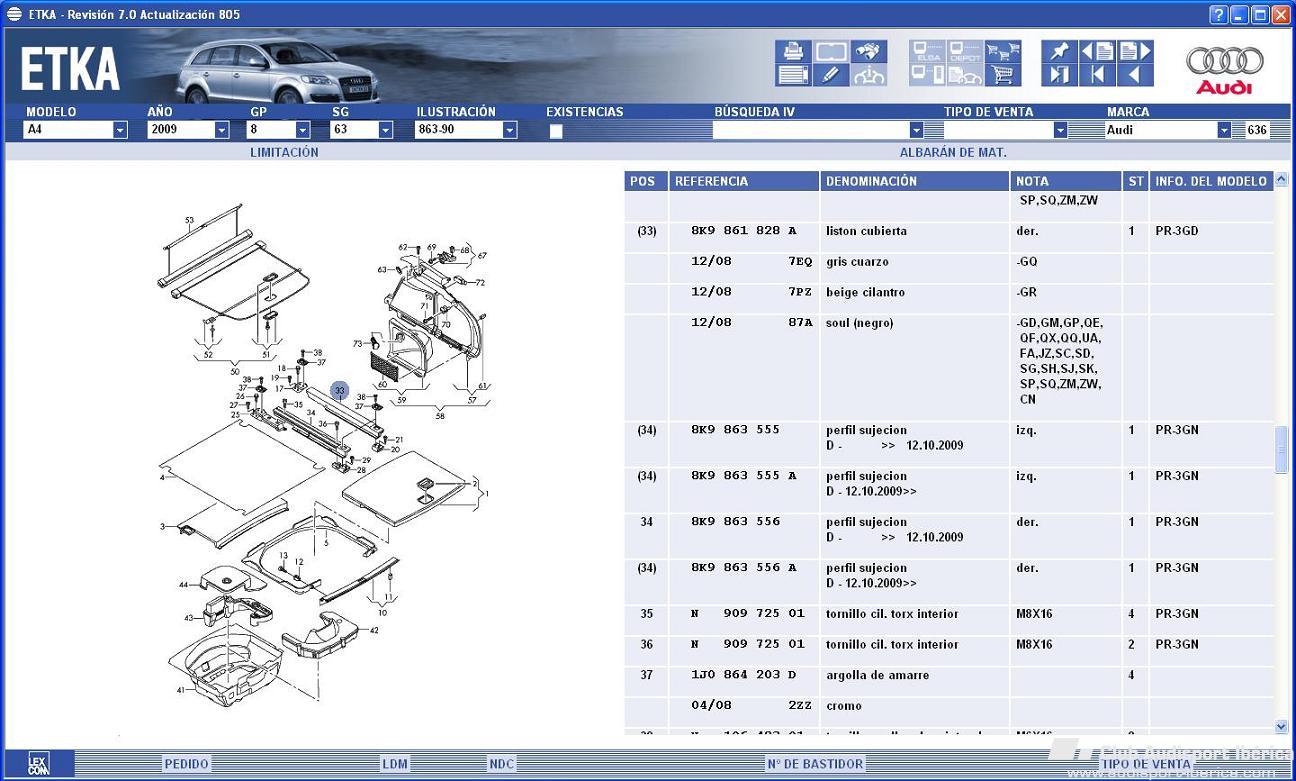Click the single left arrow back icon
Image resolution: width=1296 pixels, height=781 pixels.
tap(1135, 75)
